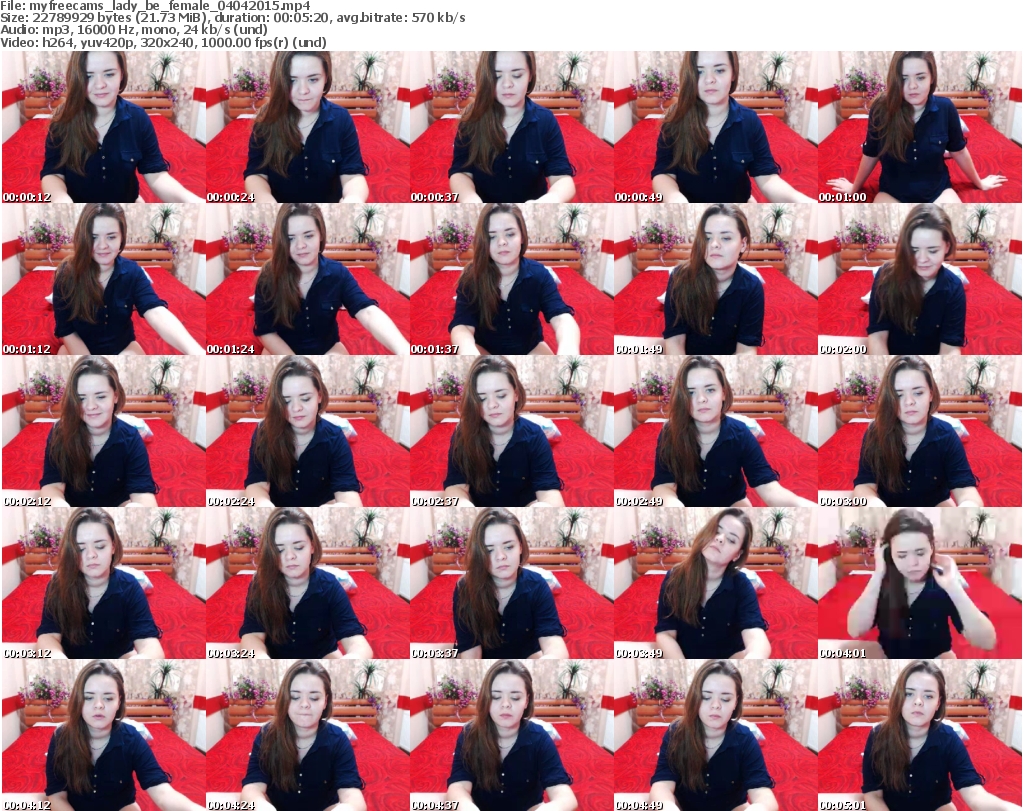
Task: Select the thumbnail at 00:04:37
Action: 511,735
